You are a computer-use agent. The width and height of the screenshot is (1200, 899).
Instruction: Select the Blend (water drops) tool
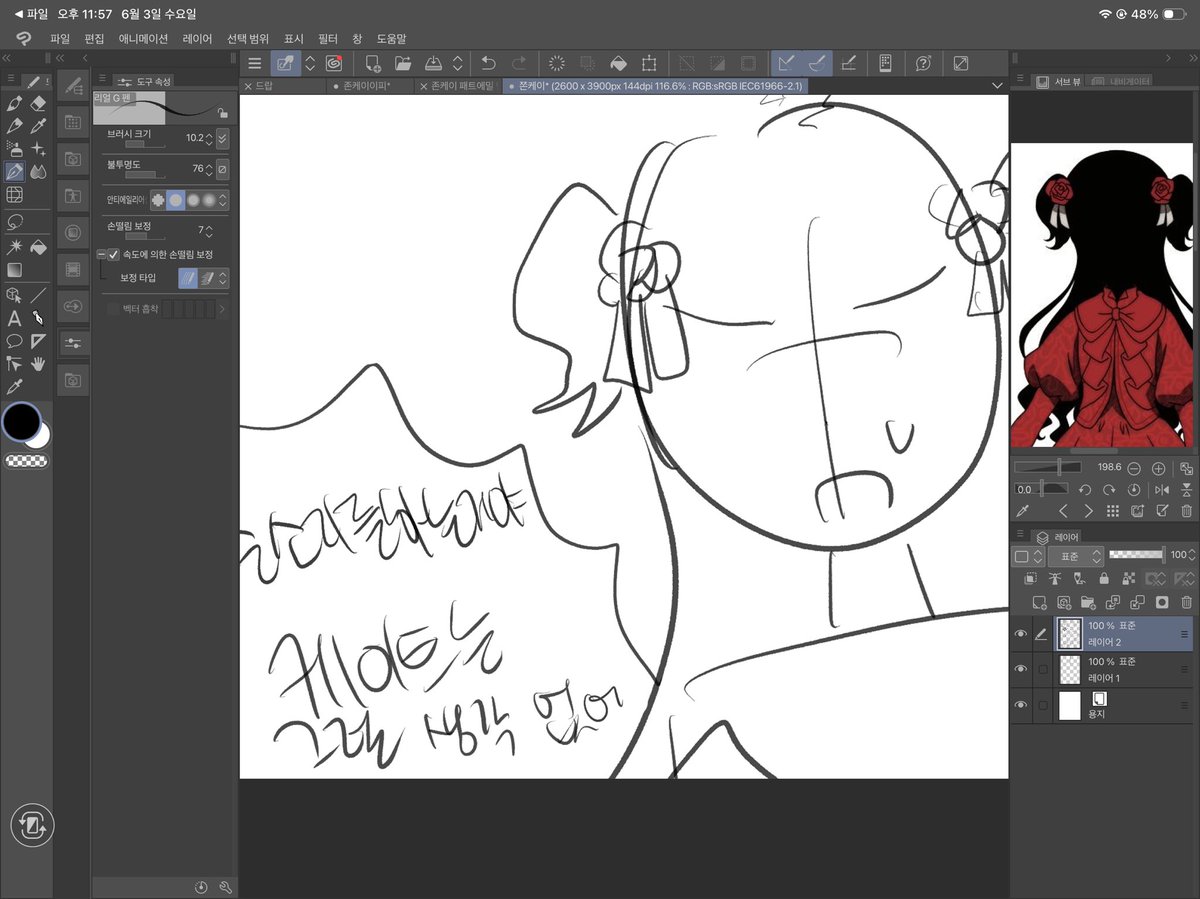38,172
